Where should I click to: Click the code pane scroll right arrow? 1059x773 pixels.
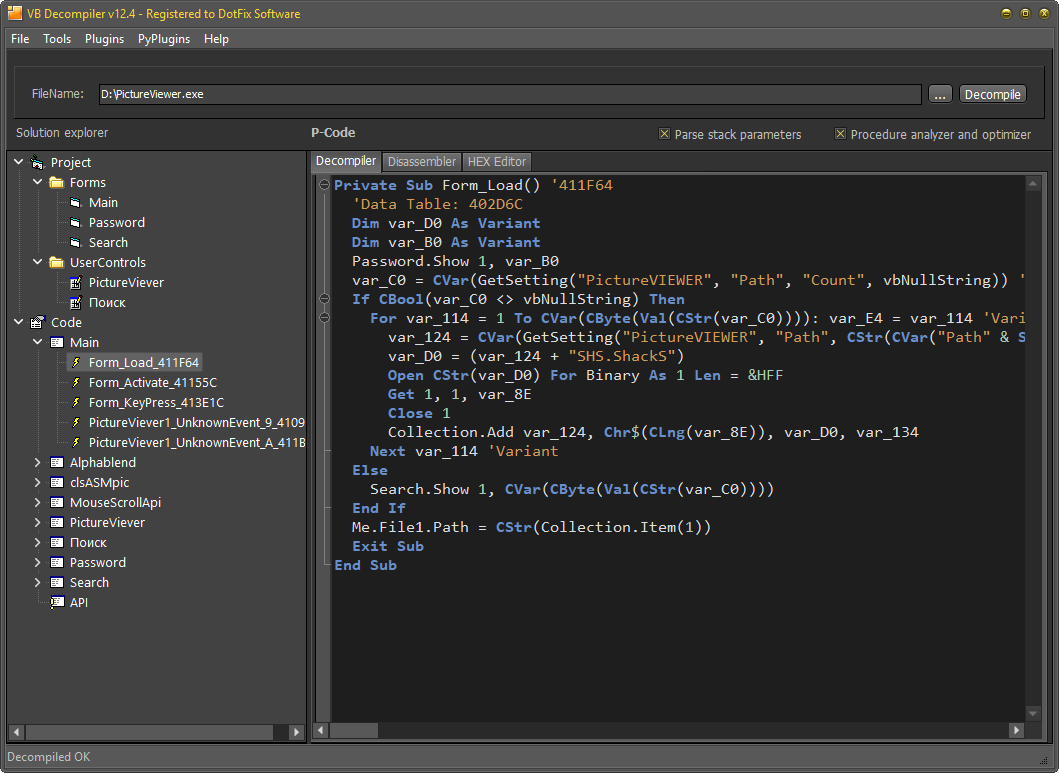pyautogui.click(x=1016, y=730)
